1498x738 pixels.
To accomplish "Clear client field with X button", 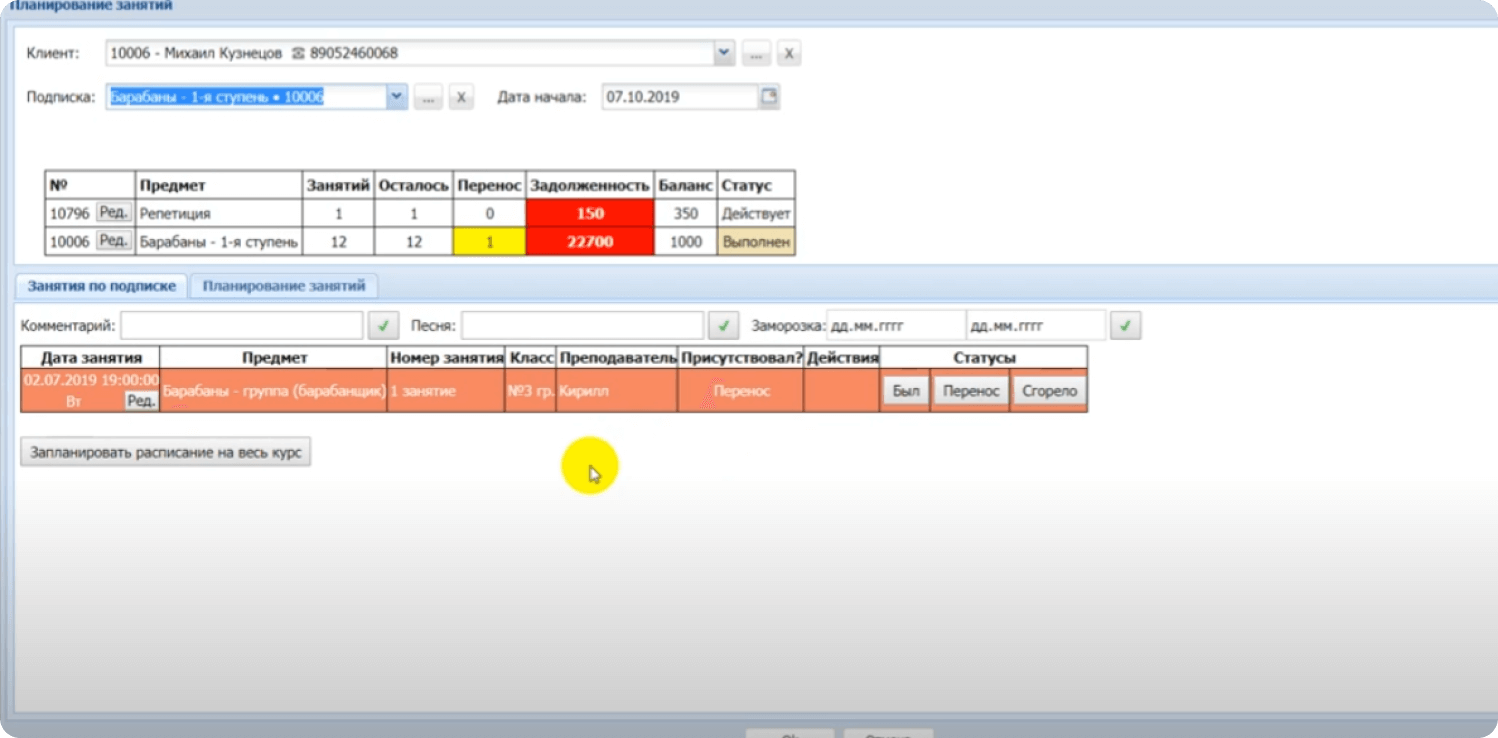I will pyautogui.click(x=788, y=54).
